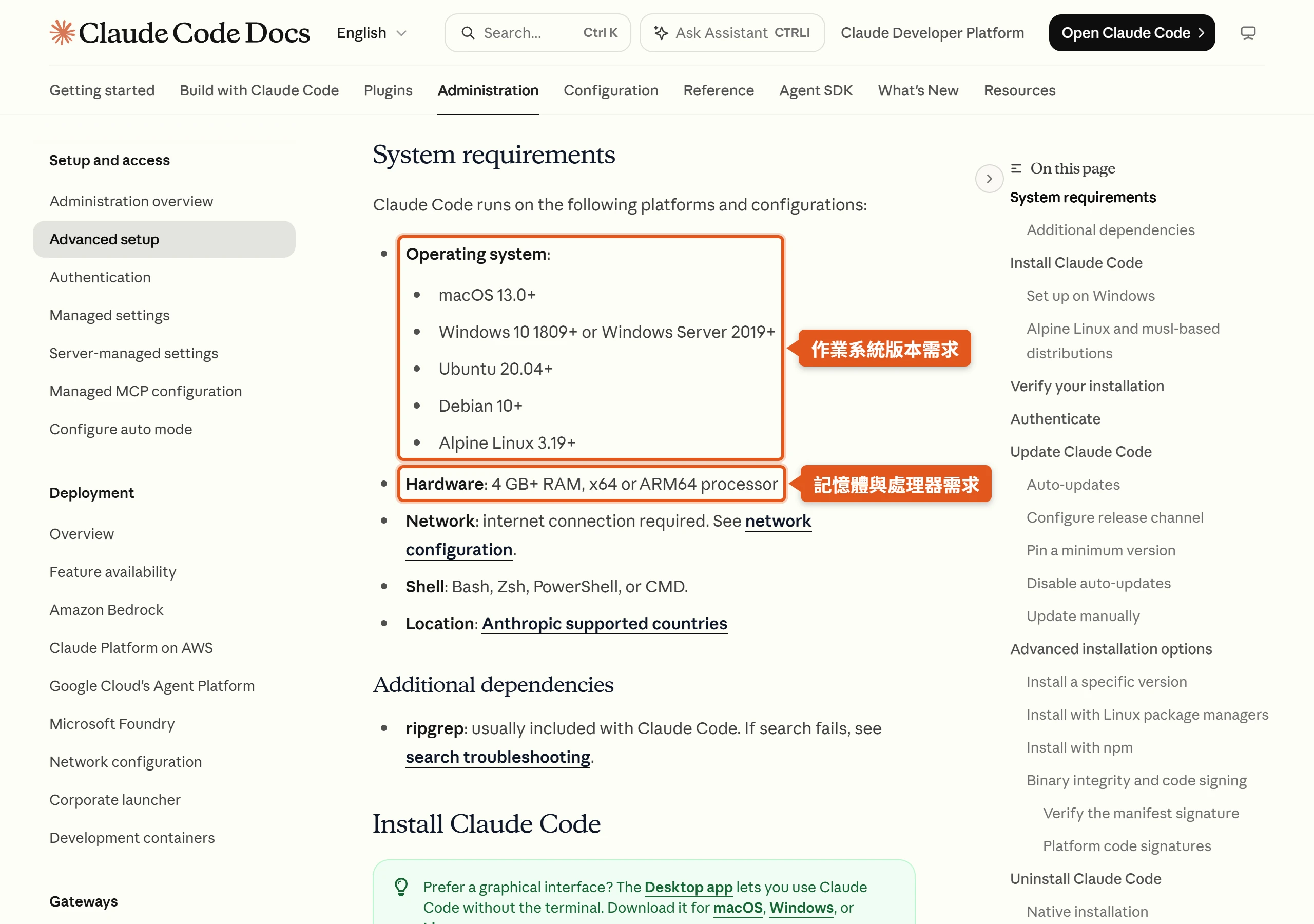Jump to Verify your installation section
The image size is (1314, 924).
tap(1087, 387)
